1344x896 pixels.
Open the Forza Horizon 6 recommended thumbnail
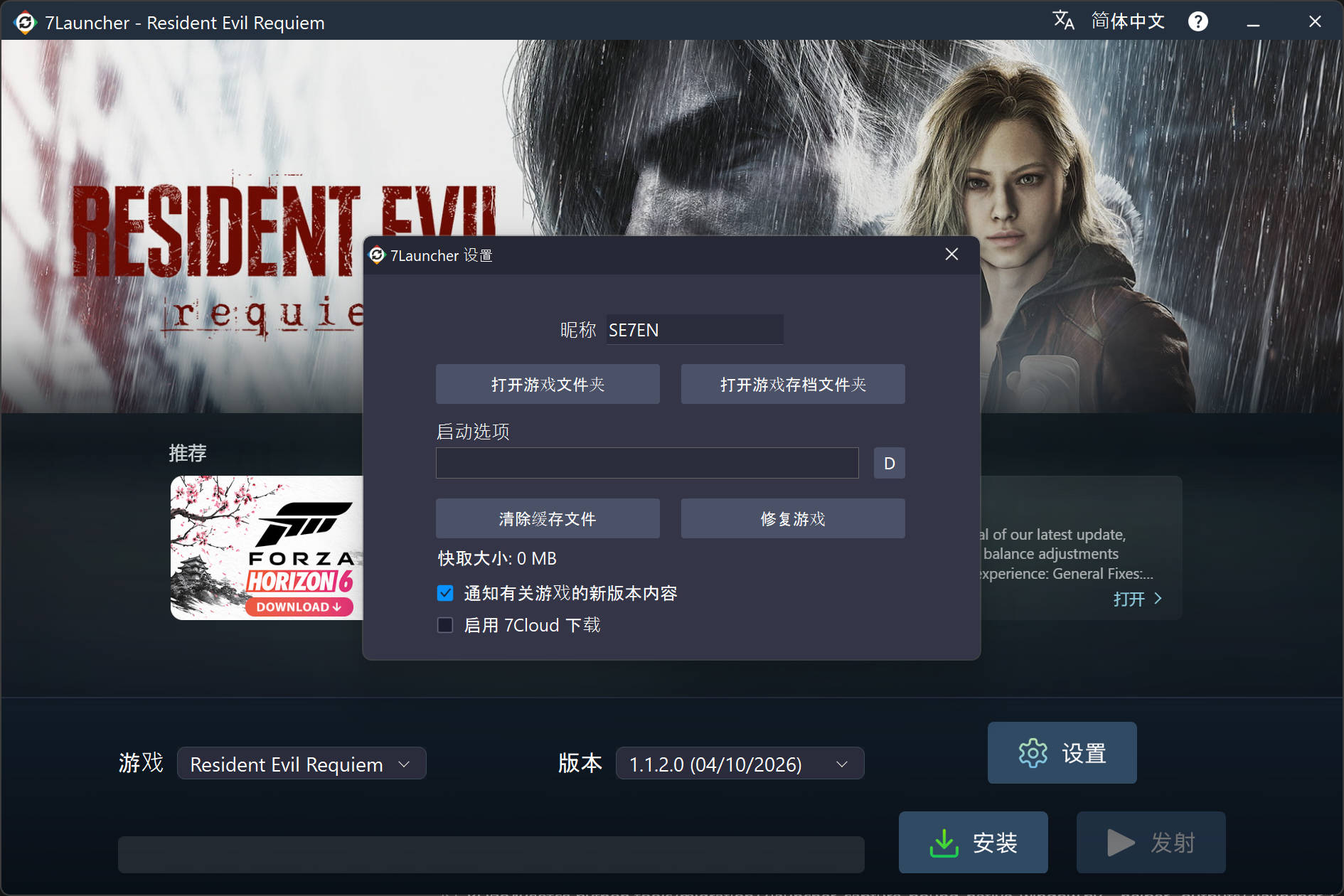(267, 548)
